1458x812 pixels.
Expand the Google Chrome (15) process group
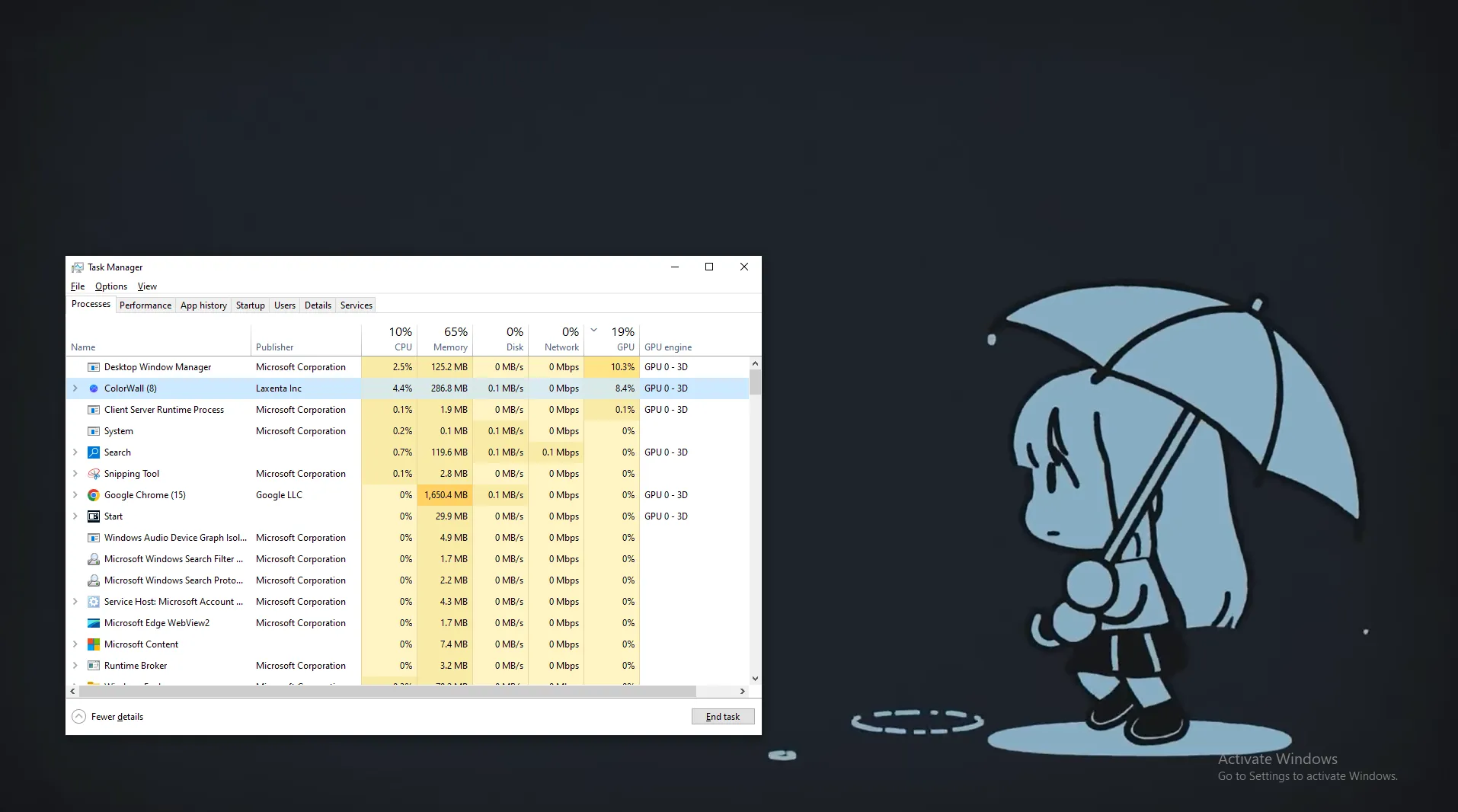tap(75, 495)
